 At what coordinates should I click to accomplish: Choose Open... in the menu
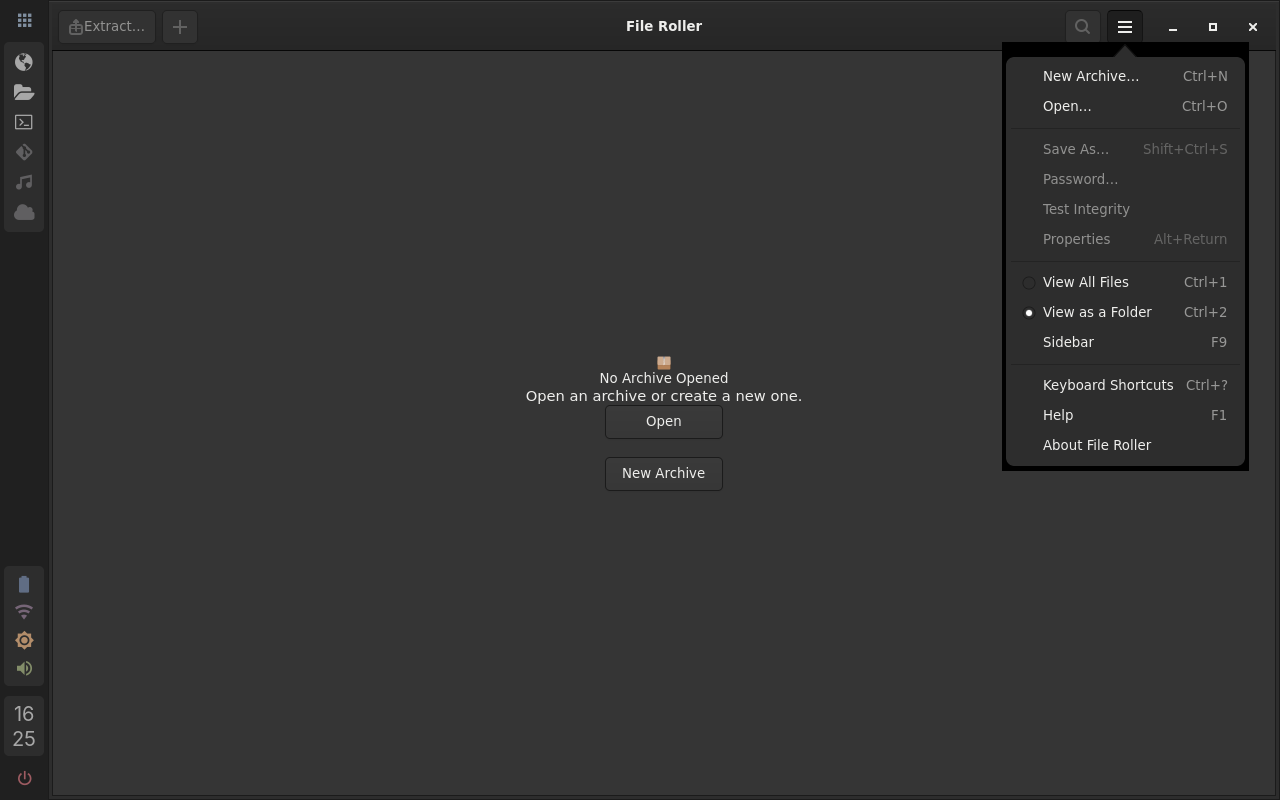(1125, 106)
